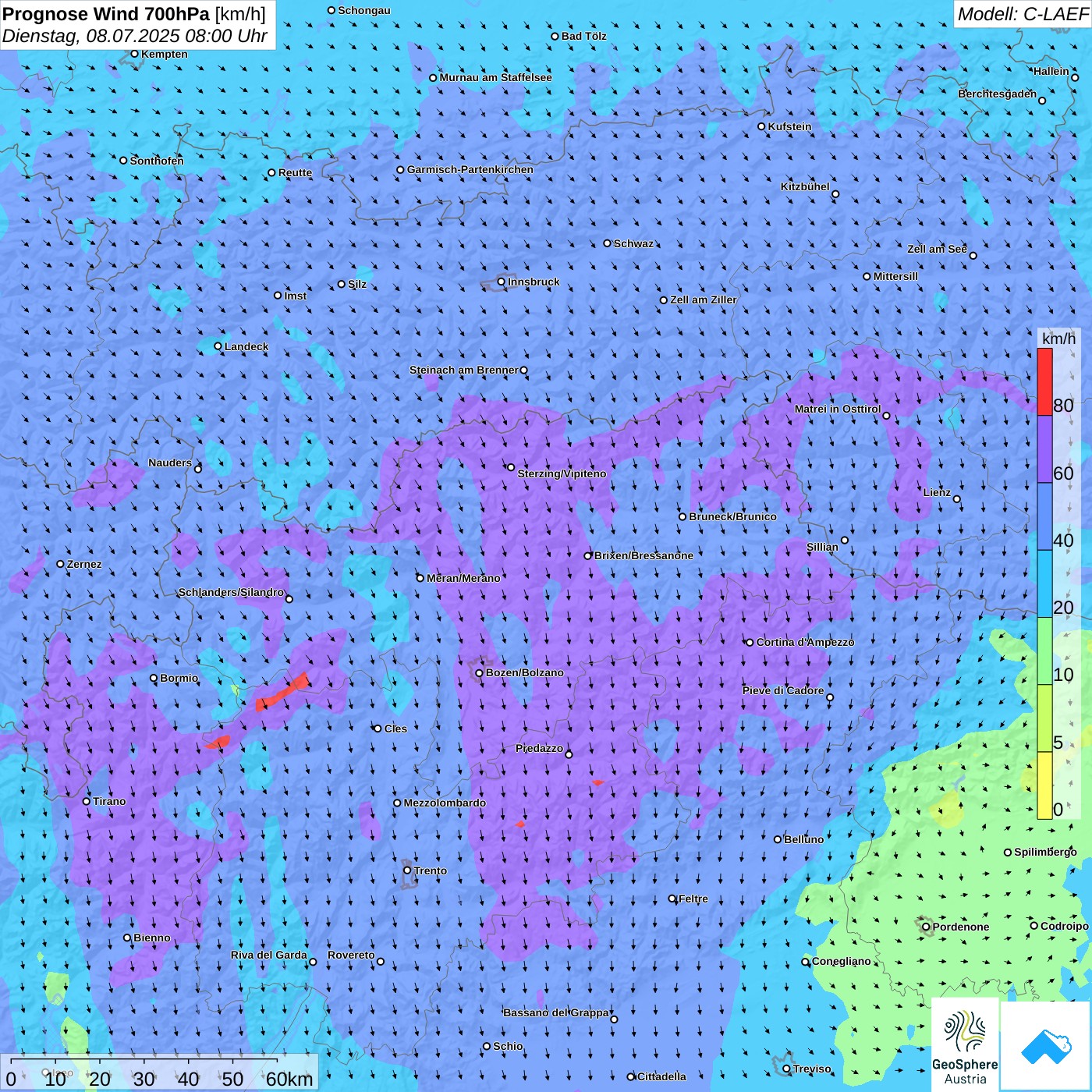Click the 'Zernez' label
The height and width of the screenshot is (1092, 1092).
coord(84,564)
